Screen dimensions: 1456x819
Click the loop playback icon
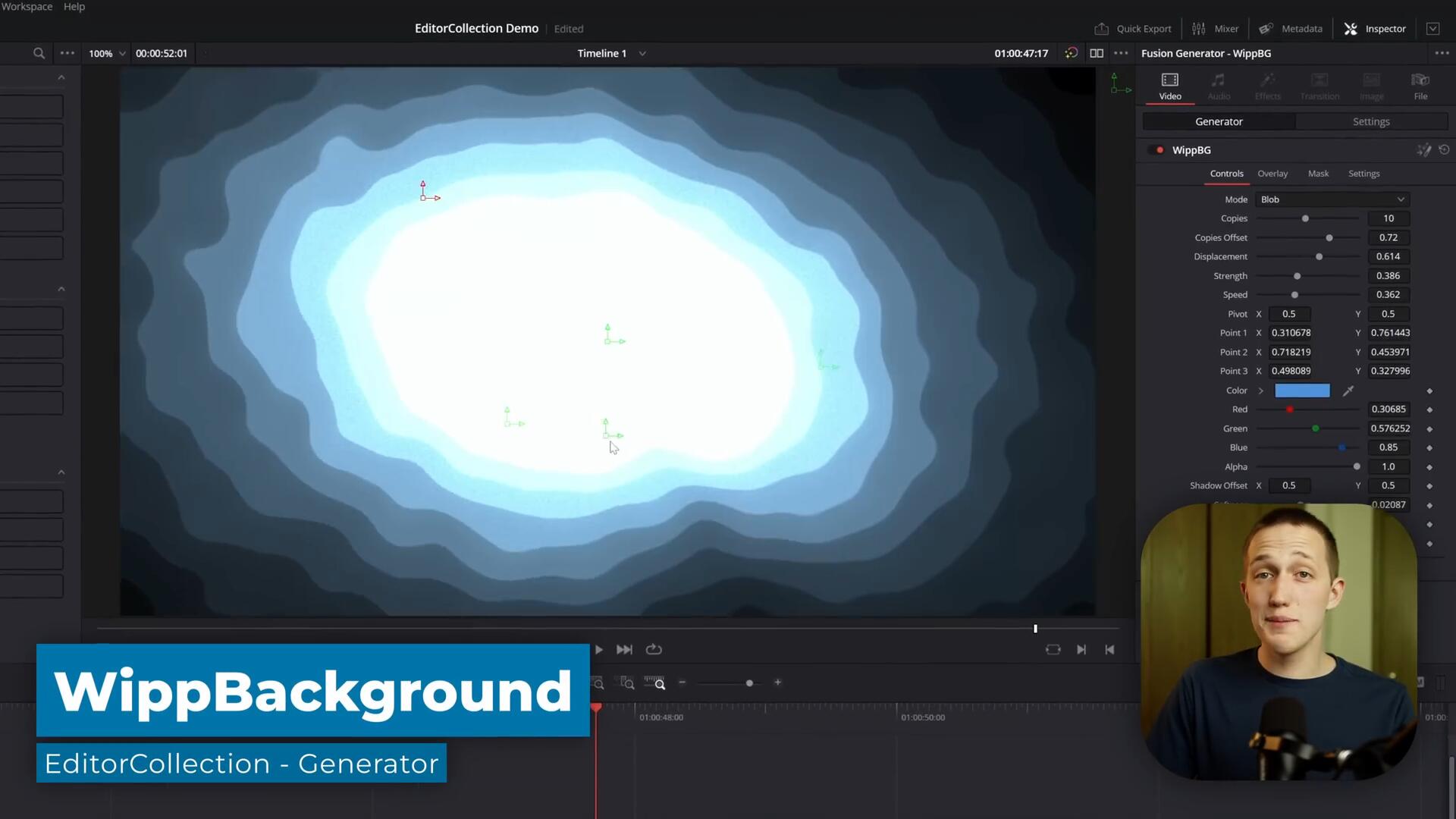[655, 651]
